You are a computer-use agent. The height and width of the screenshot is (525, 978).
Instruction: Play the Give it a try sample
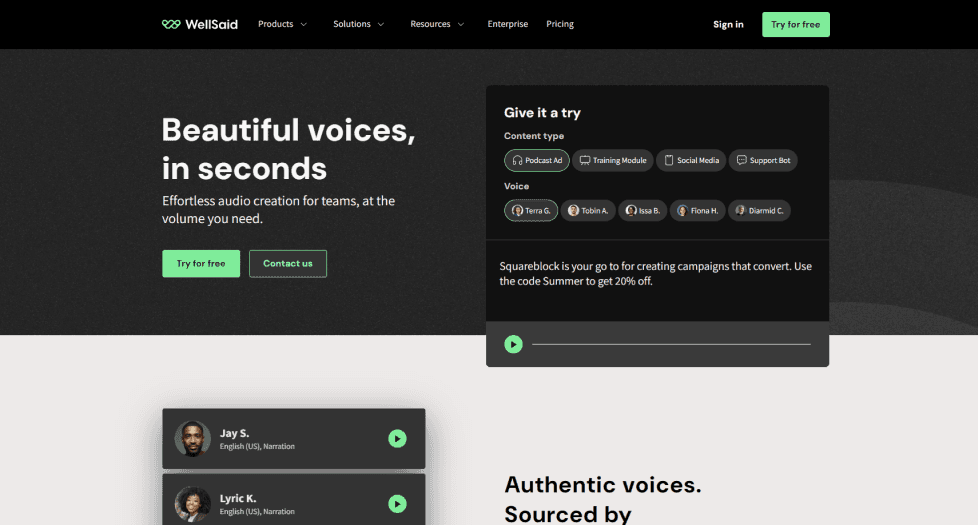click(513, 344)
